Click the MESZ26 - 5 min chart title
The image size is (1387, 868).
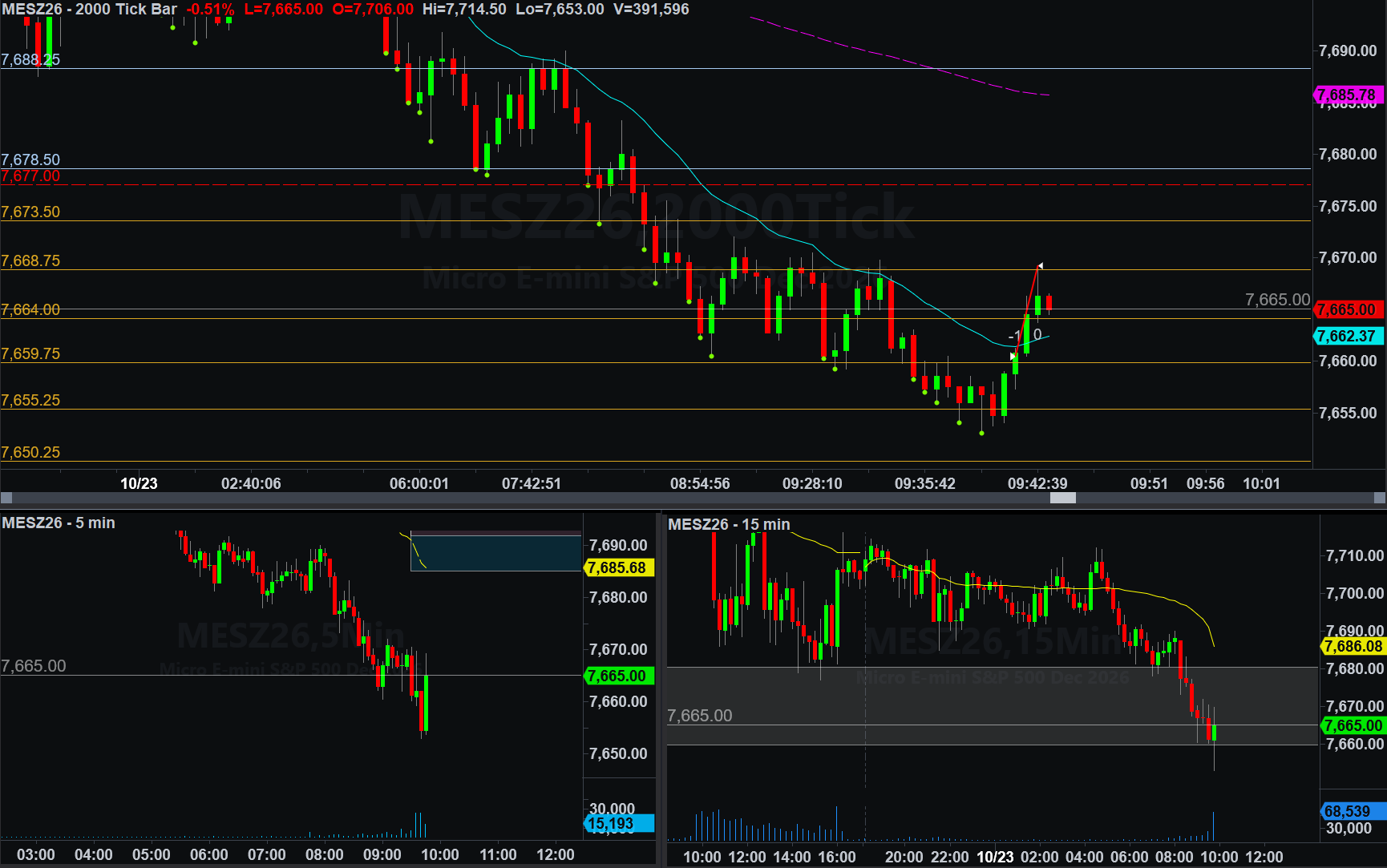(x=59, y=523)
